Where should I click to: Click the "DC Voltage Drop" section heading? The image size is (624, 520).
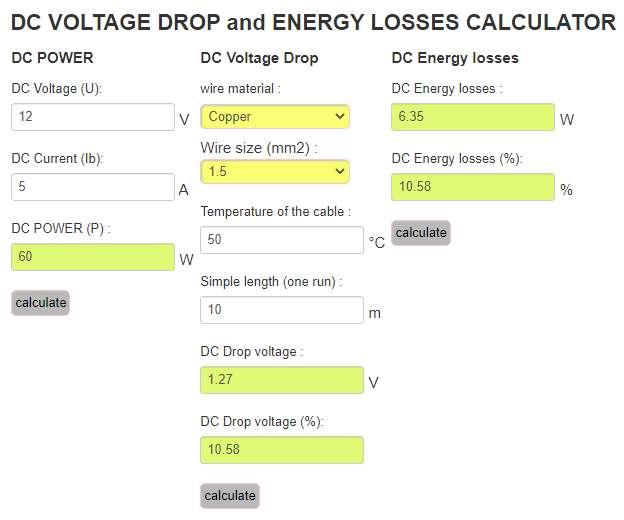(259, 58)
